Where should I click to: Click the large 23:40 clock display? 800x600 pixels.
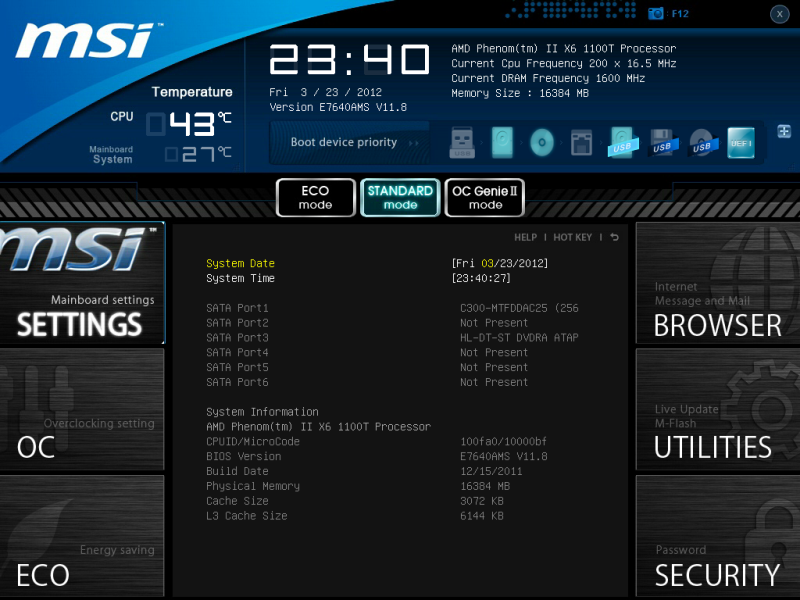349,60
